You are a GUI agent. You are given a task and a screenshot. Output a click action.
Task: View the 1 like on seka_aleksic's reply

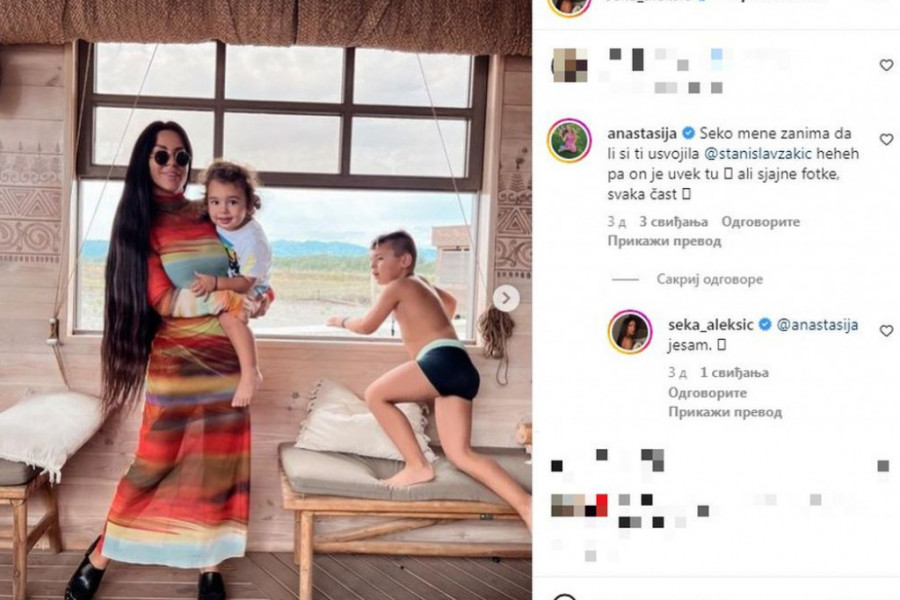point(734,373)
